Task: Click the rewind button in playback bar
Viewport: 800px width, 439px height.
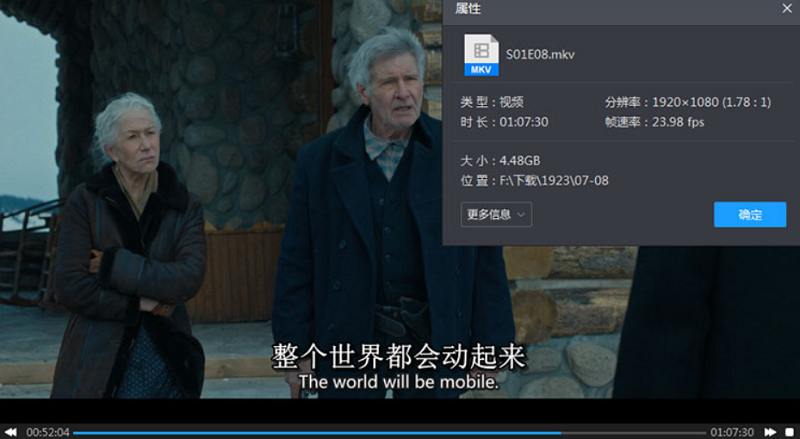Action: [x=11, y=432]
